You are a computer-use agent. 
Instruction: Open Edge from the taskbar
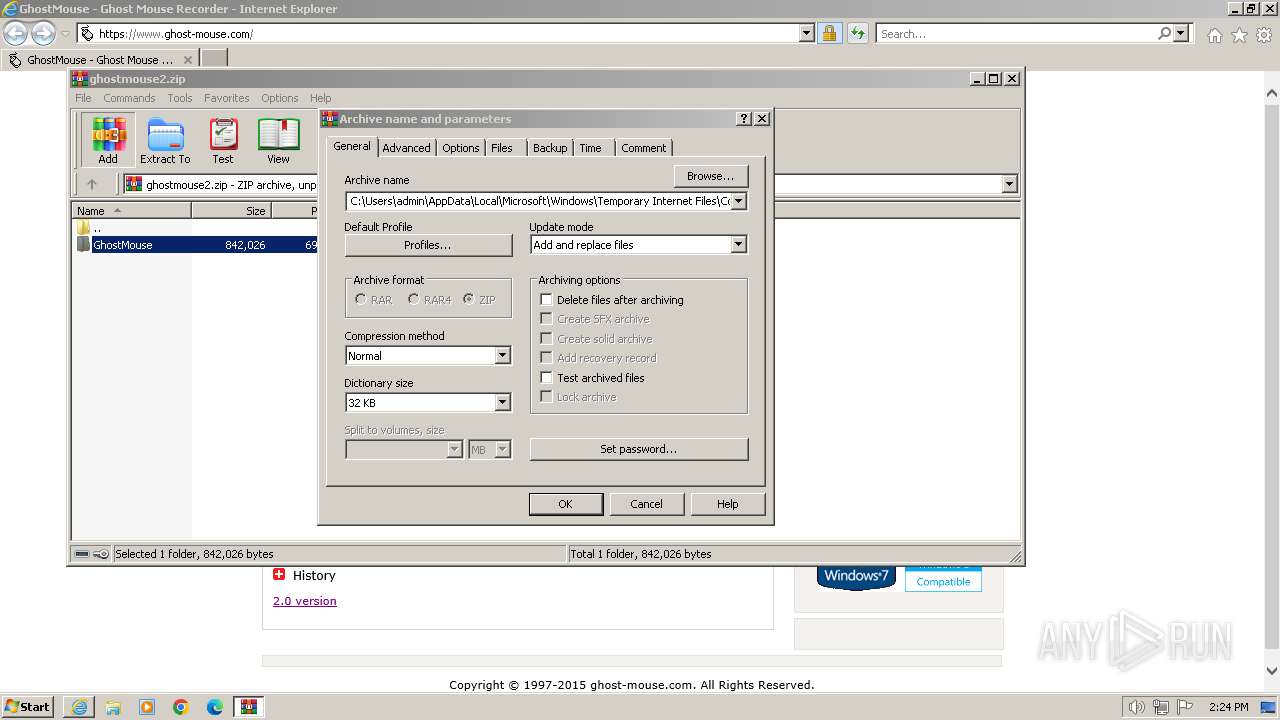215,707
